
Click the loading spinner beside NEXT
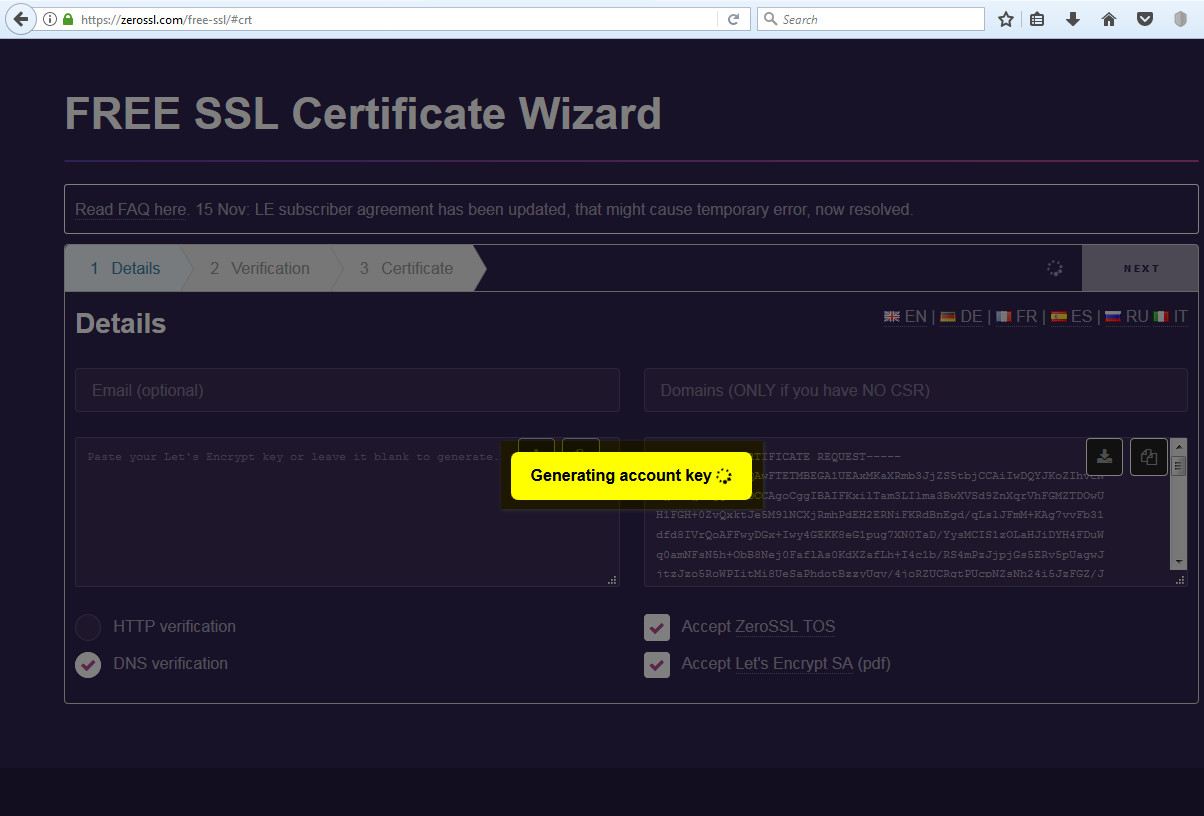pos(1054,268)
